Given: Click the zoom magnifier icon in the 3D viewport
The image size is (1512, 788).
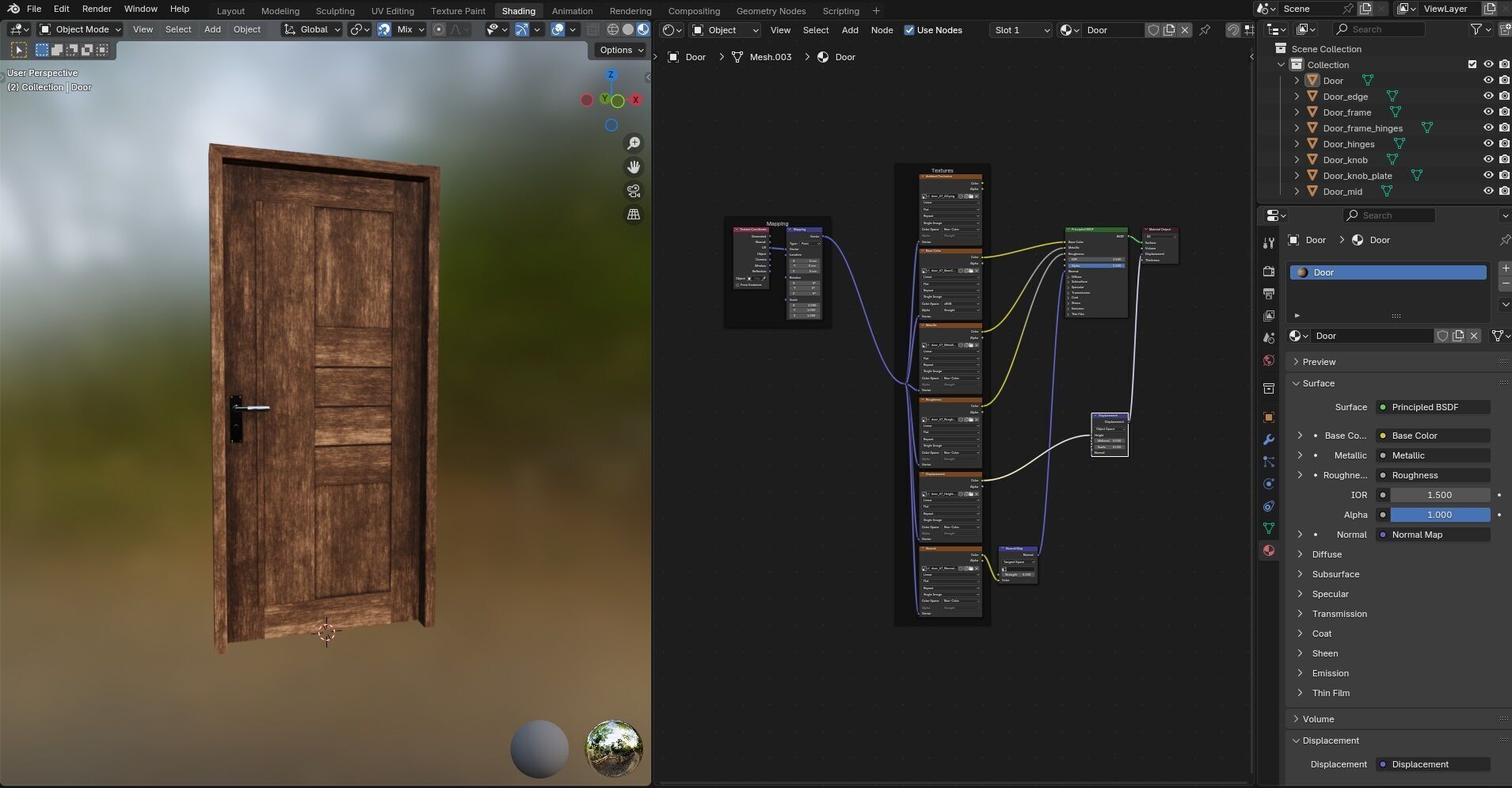Looking at the screenshot, I should point(634,143).
